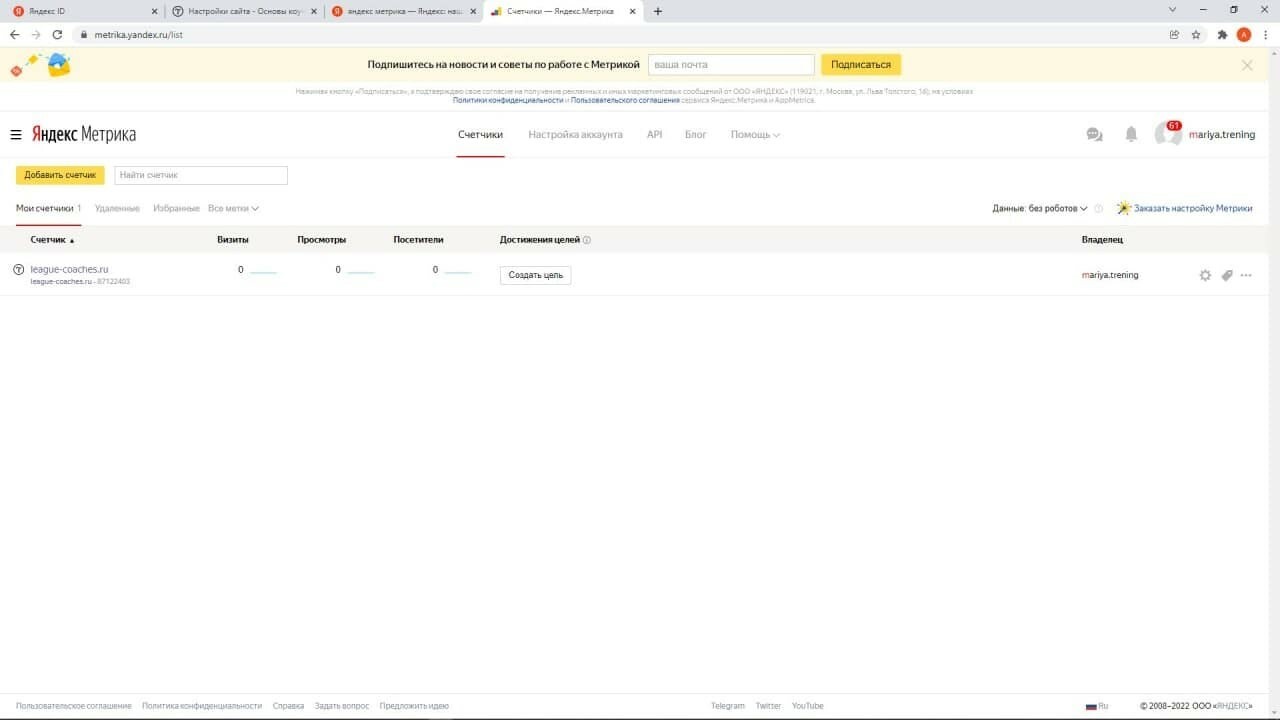This screenshot has height=720, width=1280.
Task: Open the Telegram footer link
Action: coord(728,706)
